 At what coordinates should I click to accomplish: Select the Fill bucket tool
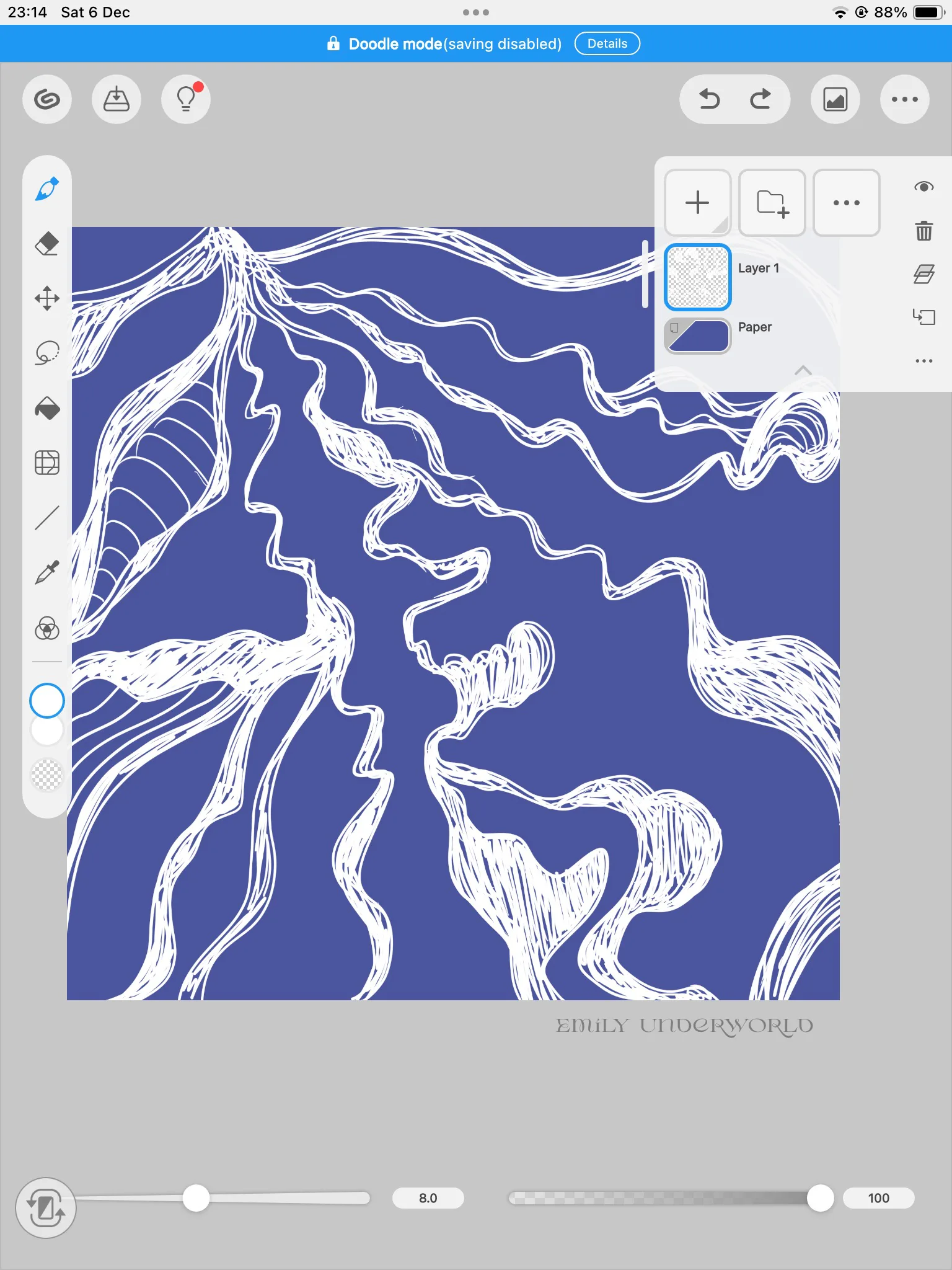[47, 408]
